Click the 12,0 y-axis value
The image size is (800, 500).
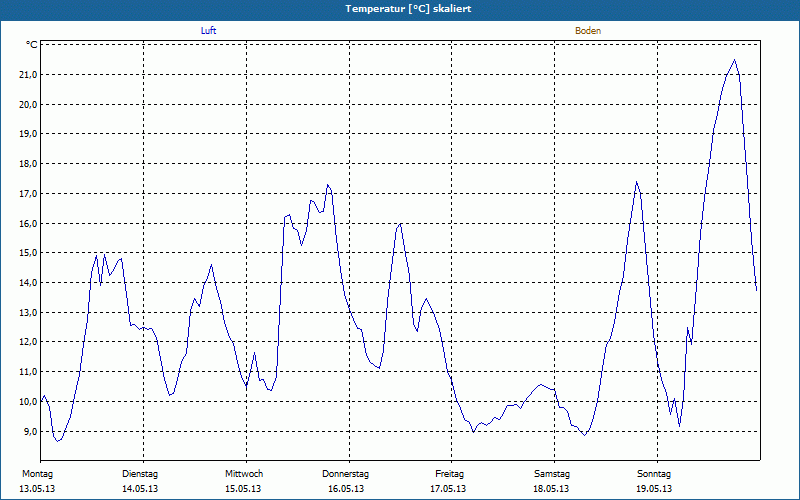28,342
